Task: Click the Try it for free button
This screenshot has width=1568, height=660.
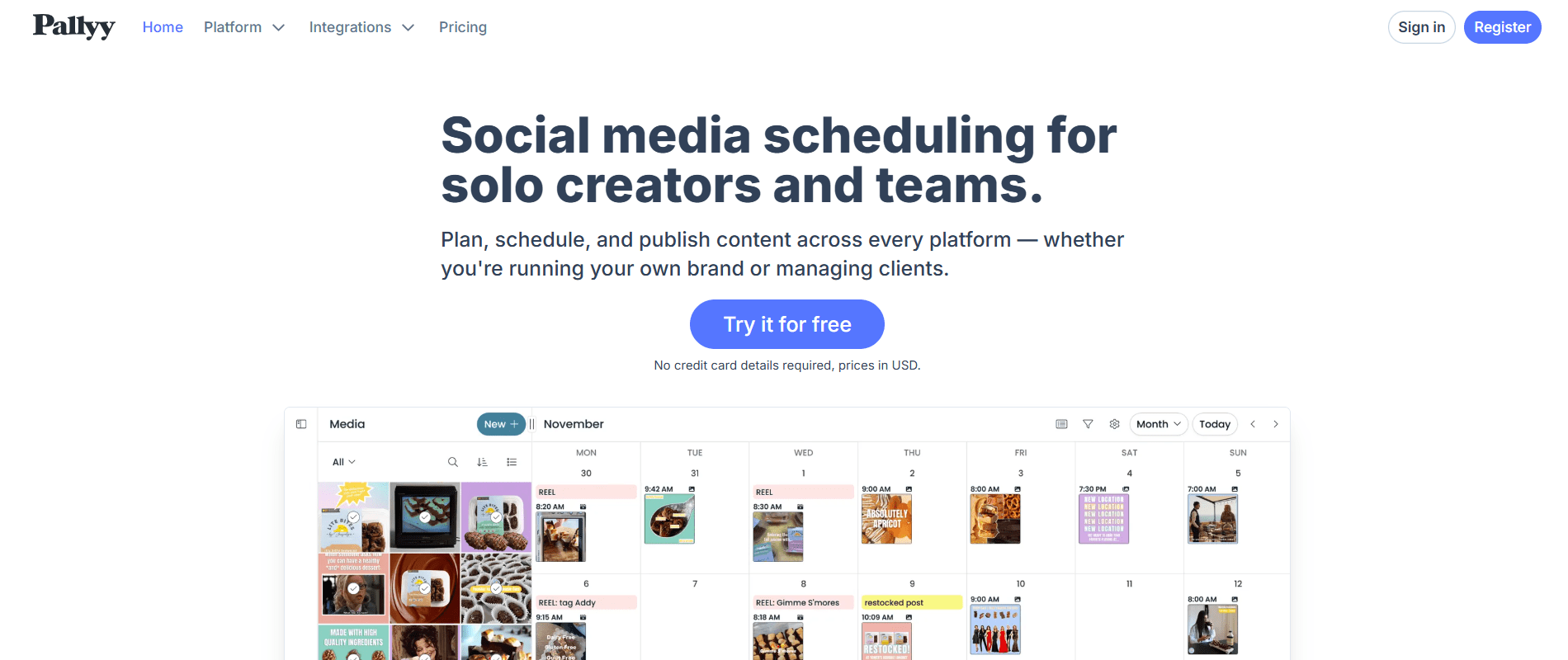Action: tap(786, 324)
